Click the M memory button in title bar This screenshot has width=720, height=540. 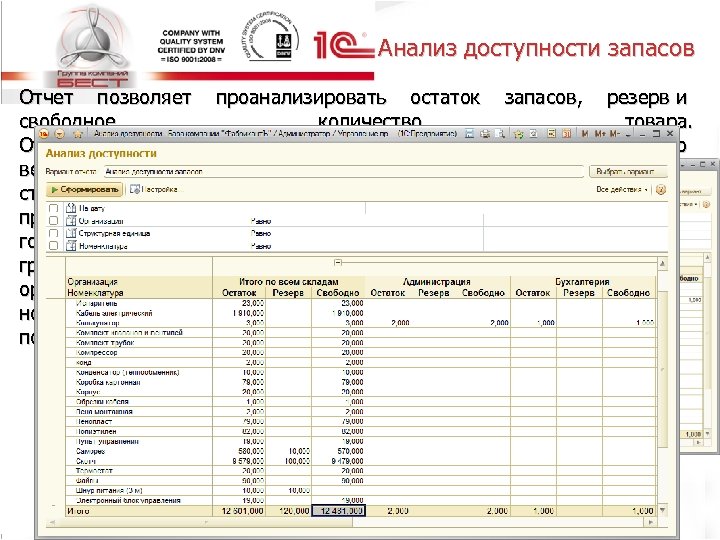coord(585,134)
